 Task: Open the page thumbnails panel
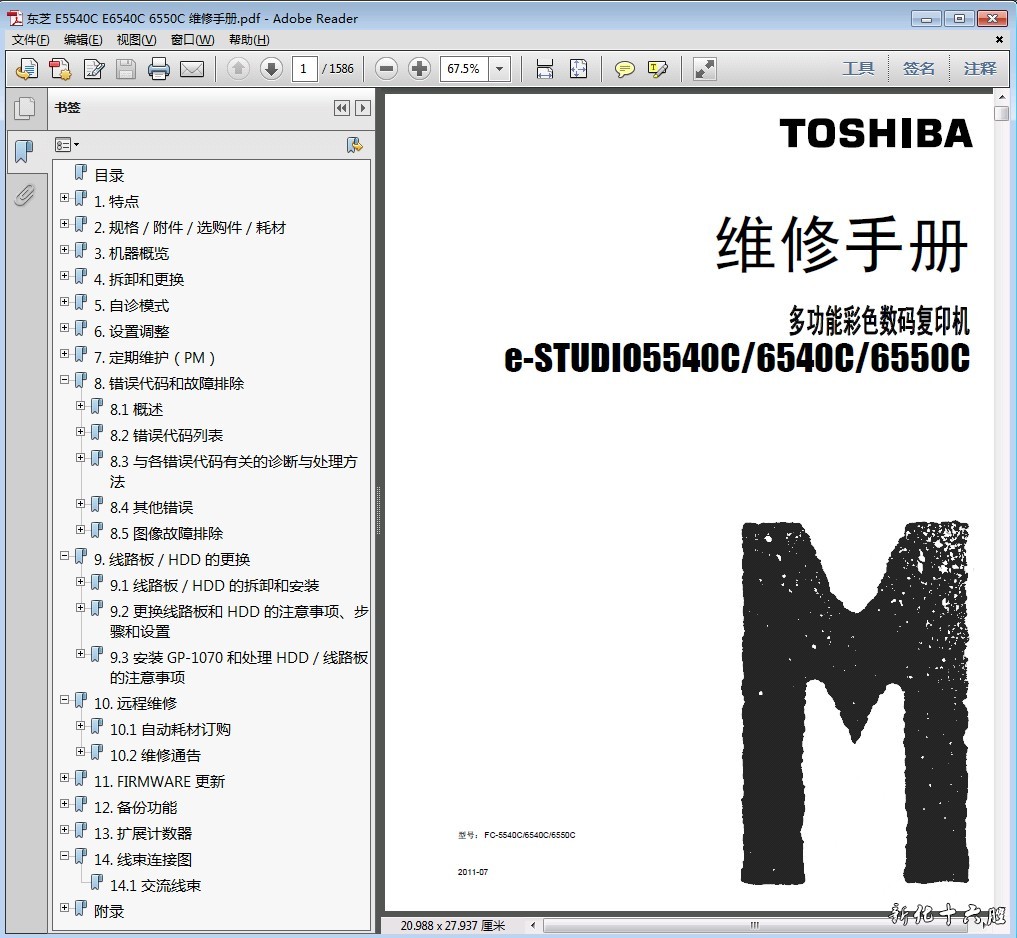(x=24, y=109)
